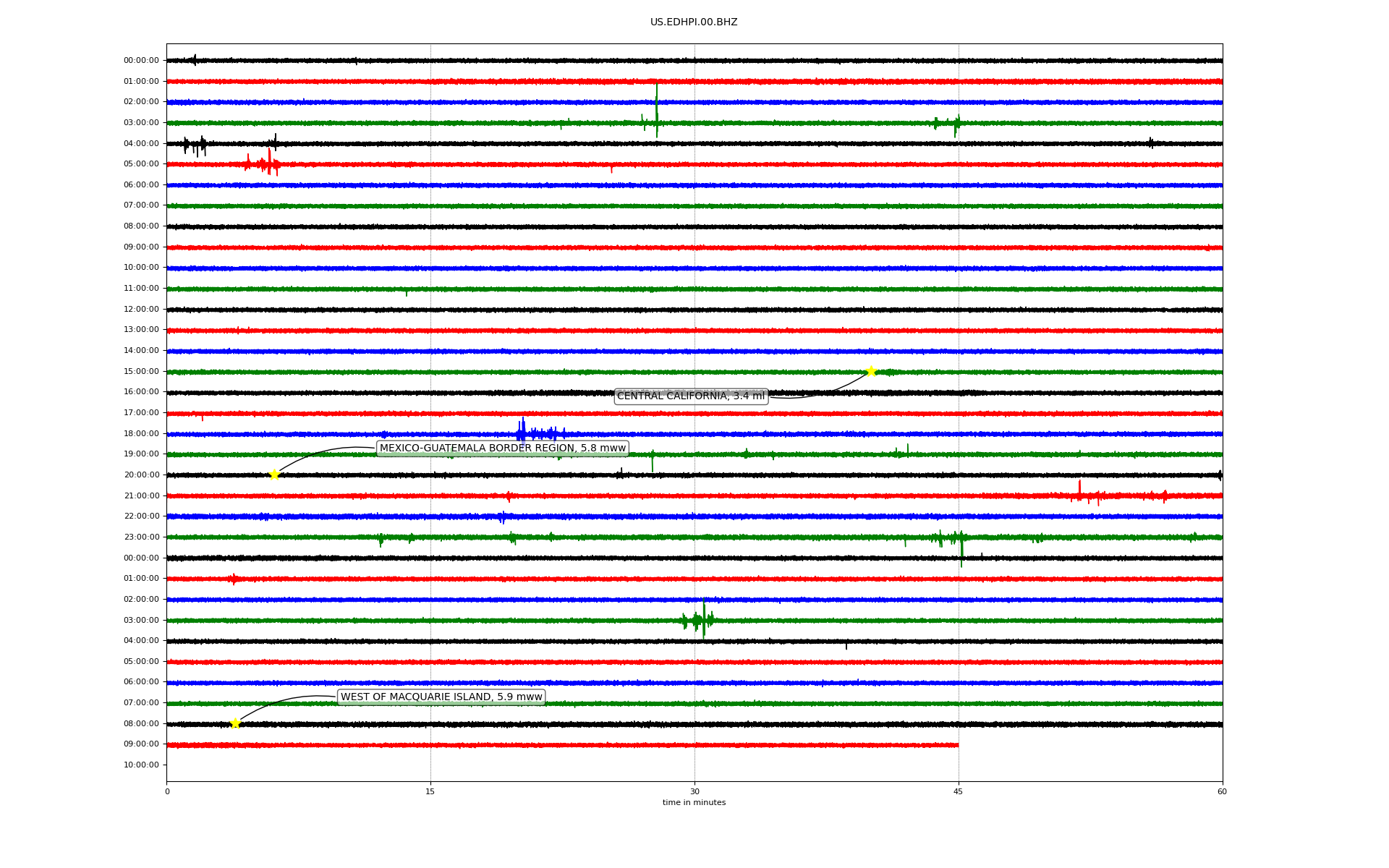The image size is (1389, 868).
Task: Click the 30-minute x-axis tick label
Action: pyautogui.click(x=694, y=791)
